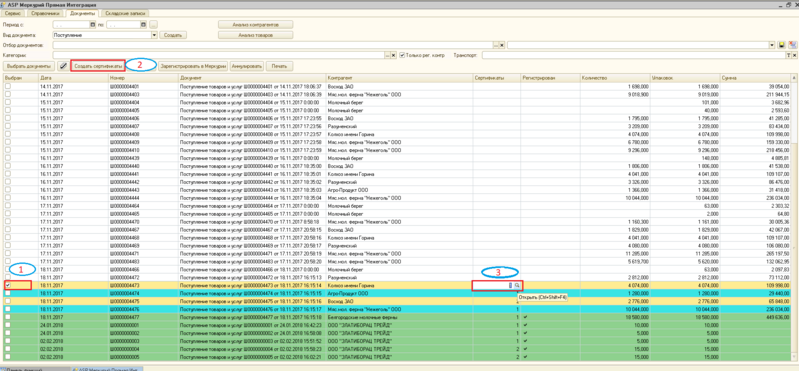Check the box for document Ш0000004410
The image size is (799, 371).
pyautogui.click(x=8, y=150)
